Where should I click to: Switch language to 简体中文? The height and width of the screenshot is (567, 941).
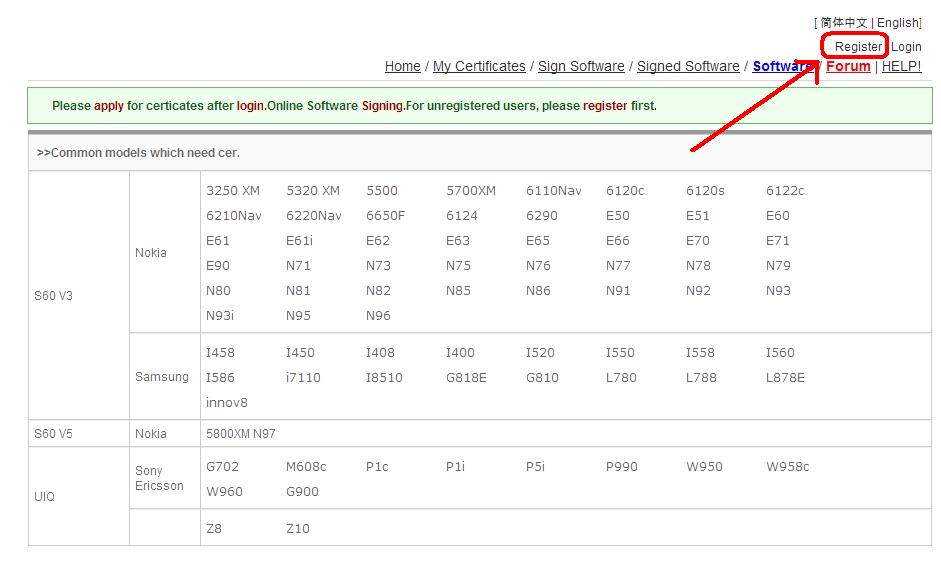[x=844, y=23]
